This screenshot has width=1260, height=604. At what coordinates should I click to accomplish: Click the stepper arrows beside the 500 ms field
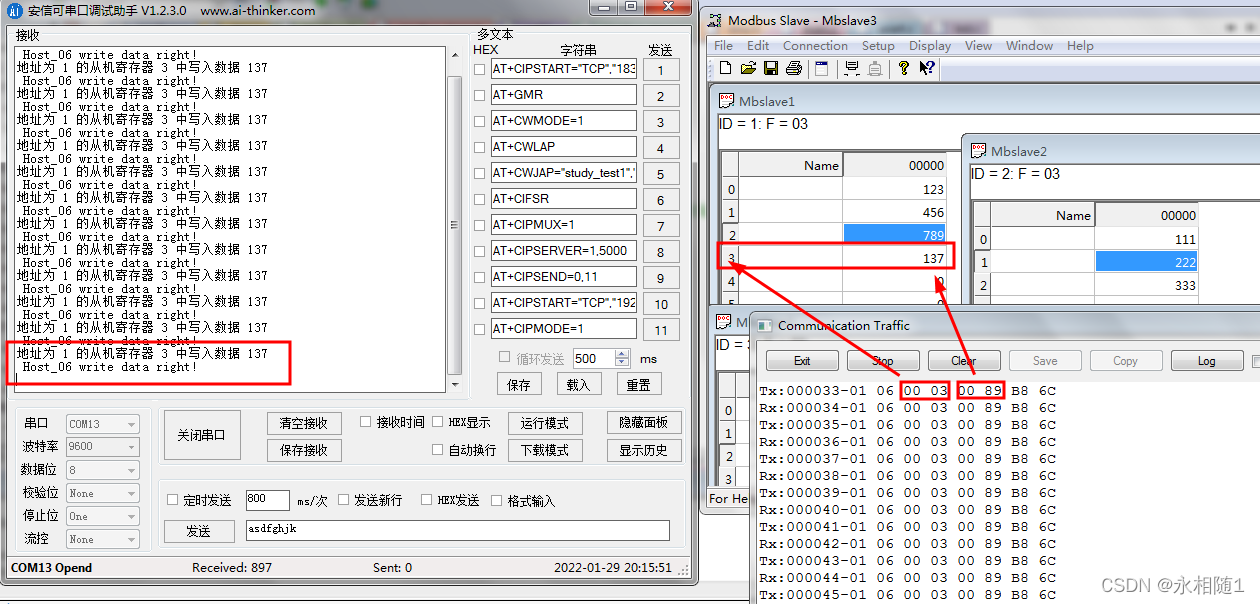coord(623,358)
